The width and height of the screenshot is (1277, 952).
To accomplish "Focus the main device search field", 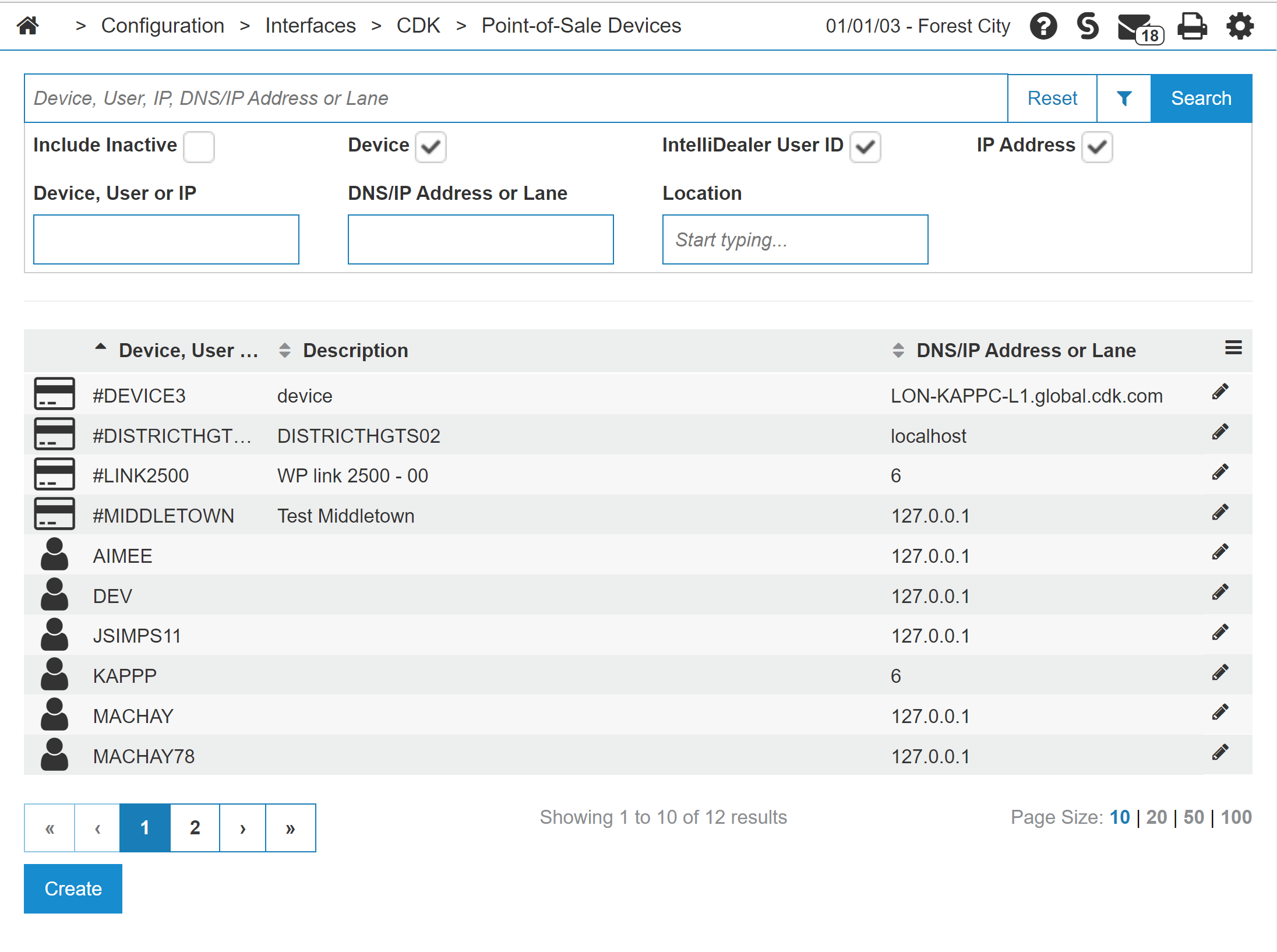I will point(516,98).
